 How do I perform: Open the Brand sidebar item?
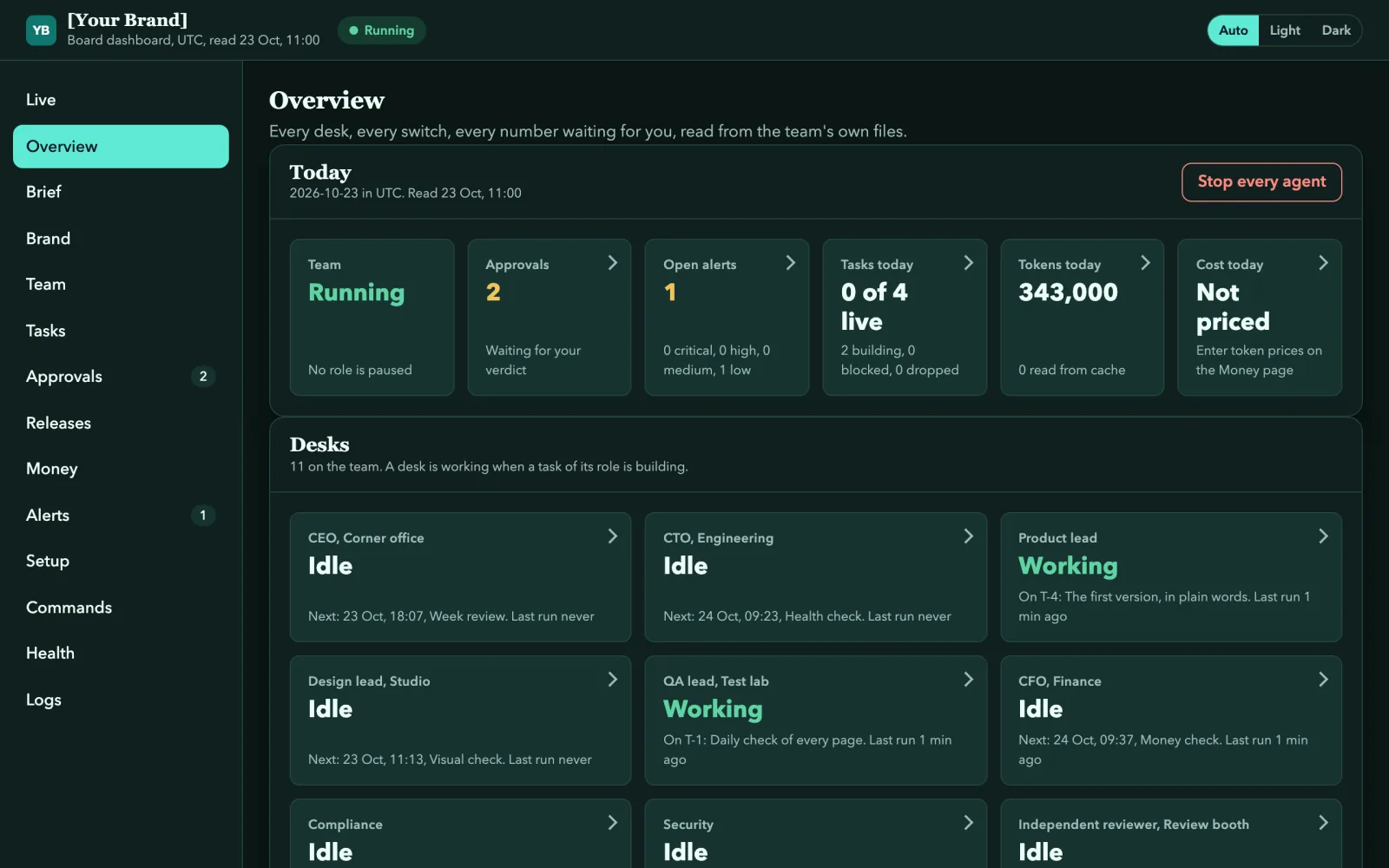coord(121,239)
